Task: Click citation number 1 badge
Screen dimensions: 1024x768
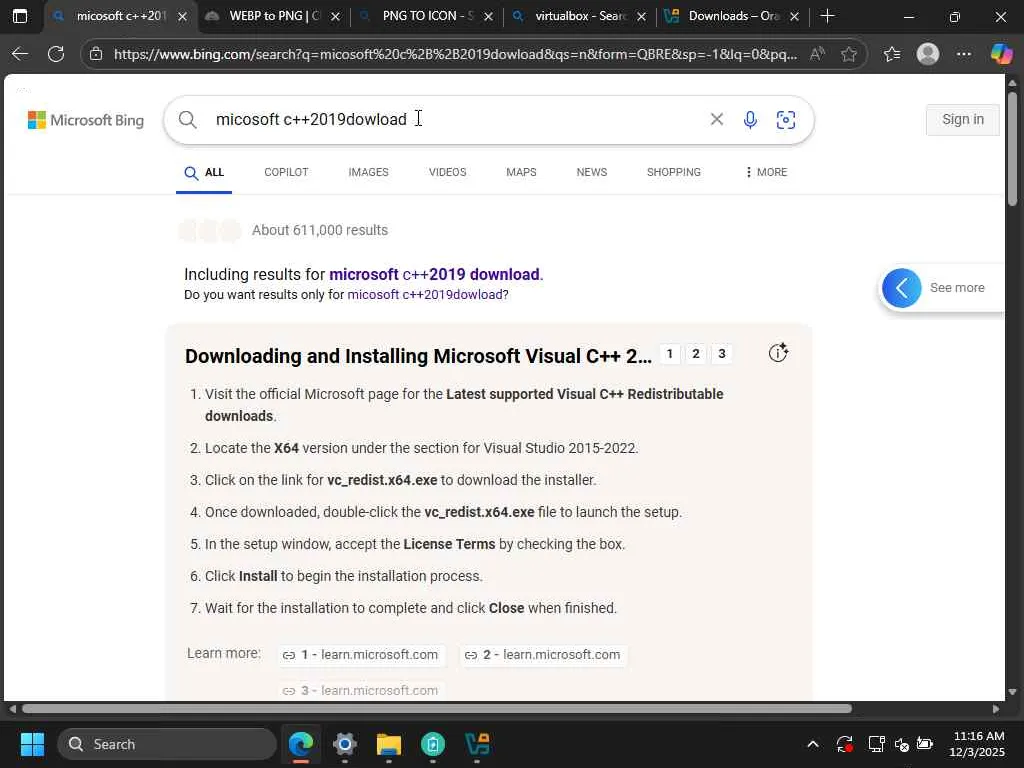Action: point(669,354)
